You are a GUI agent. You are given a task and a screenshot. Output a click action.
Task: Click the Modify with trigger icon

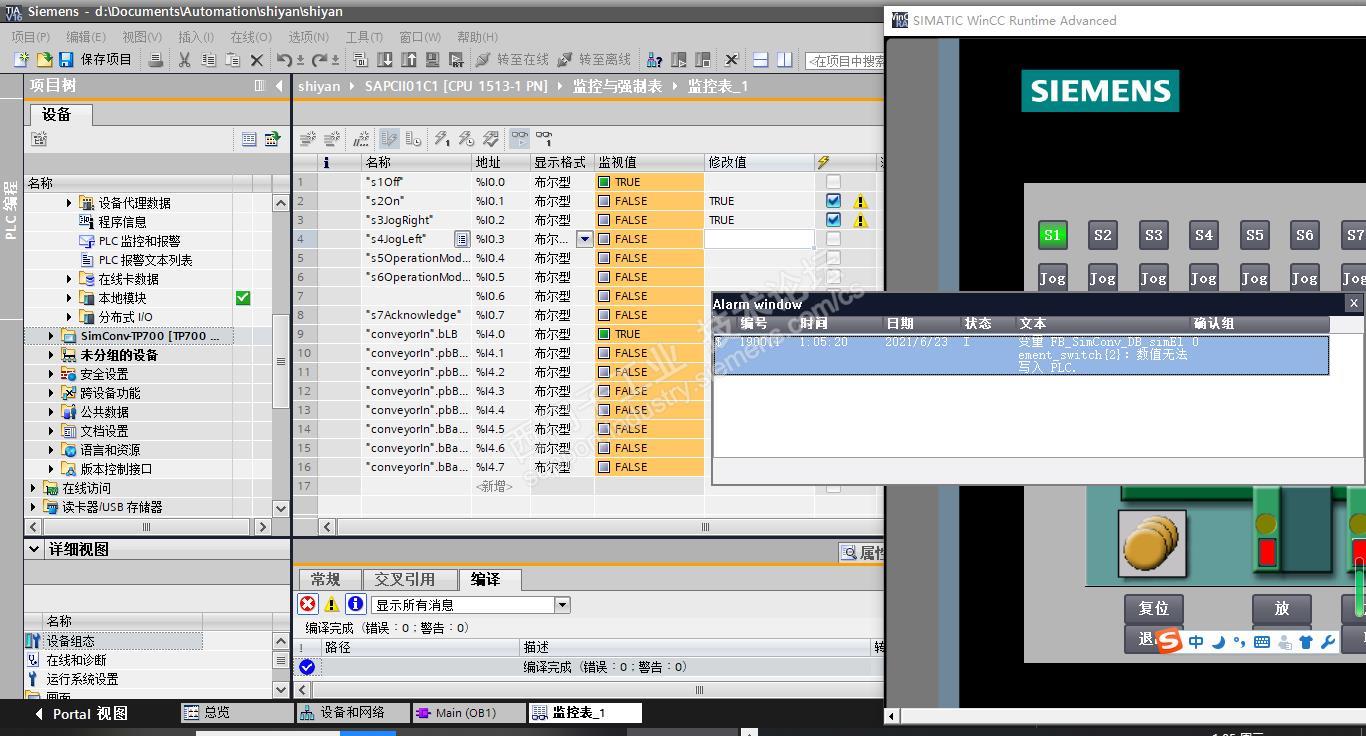[466, 139]
